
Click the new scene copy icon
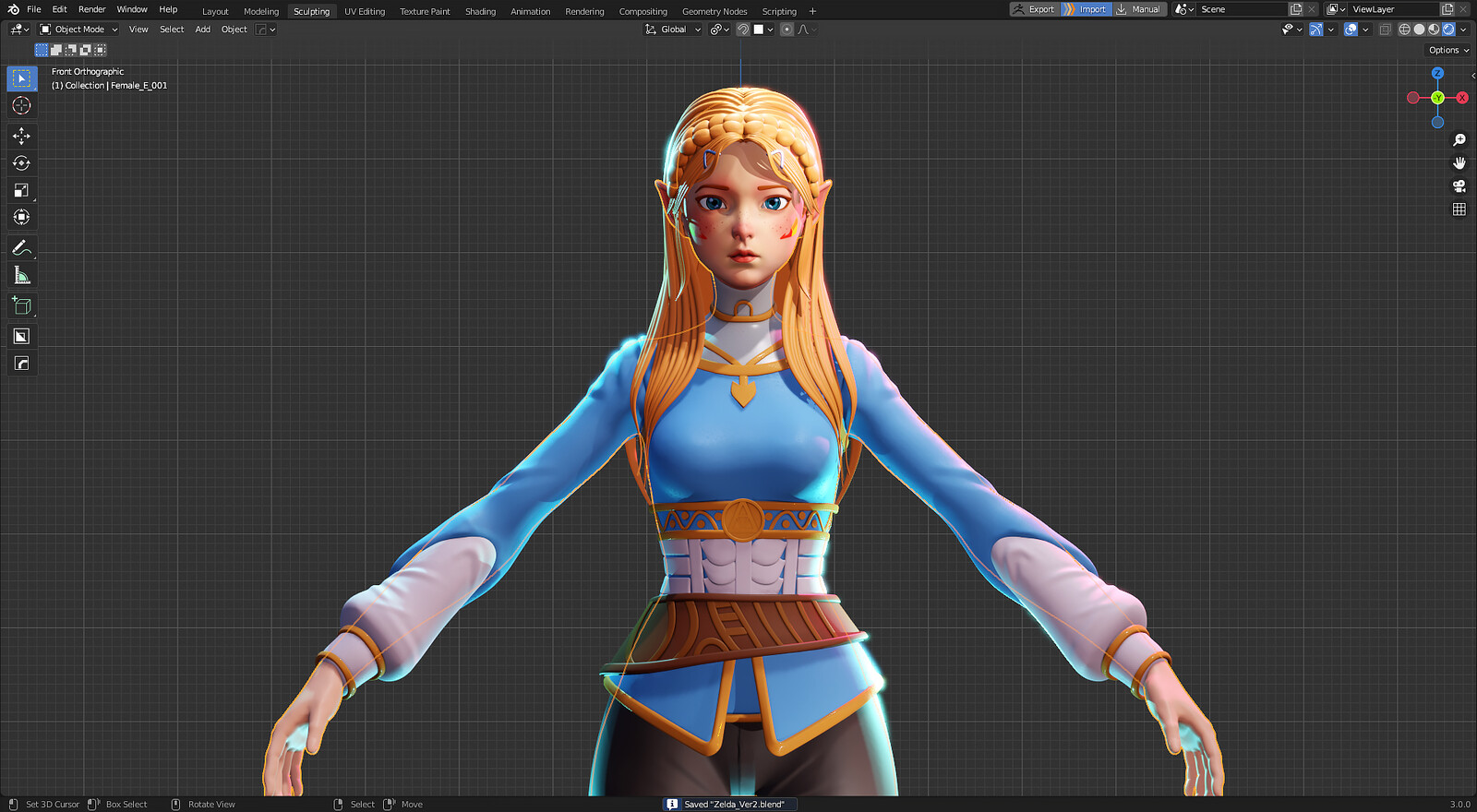pos(1296,9)
